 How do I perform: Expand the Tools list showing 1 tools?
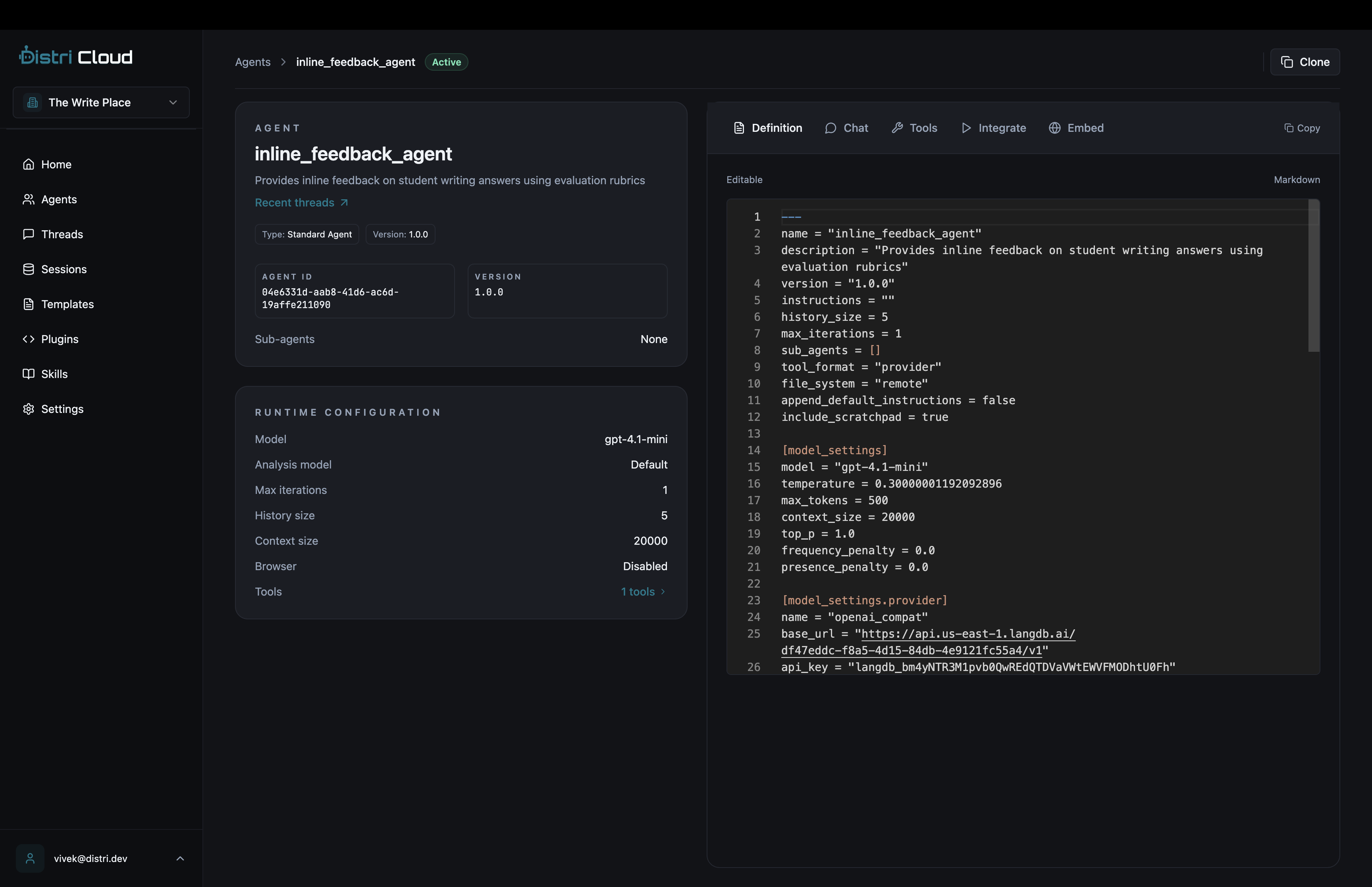[643, 592]
